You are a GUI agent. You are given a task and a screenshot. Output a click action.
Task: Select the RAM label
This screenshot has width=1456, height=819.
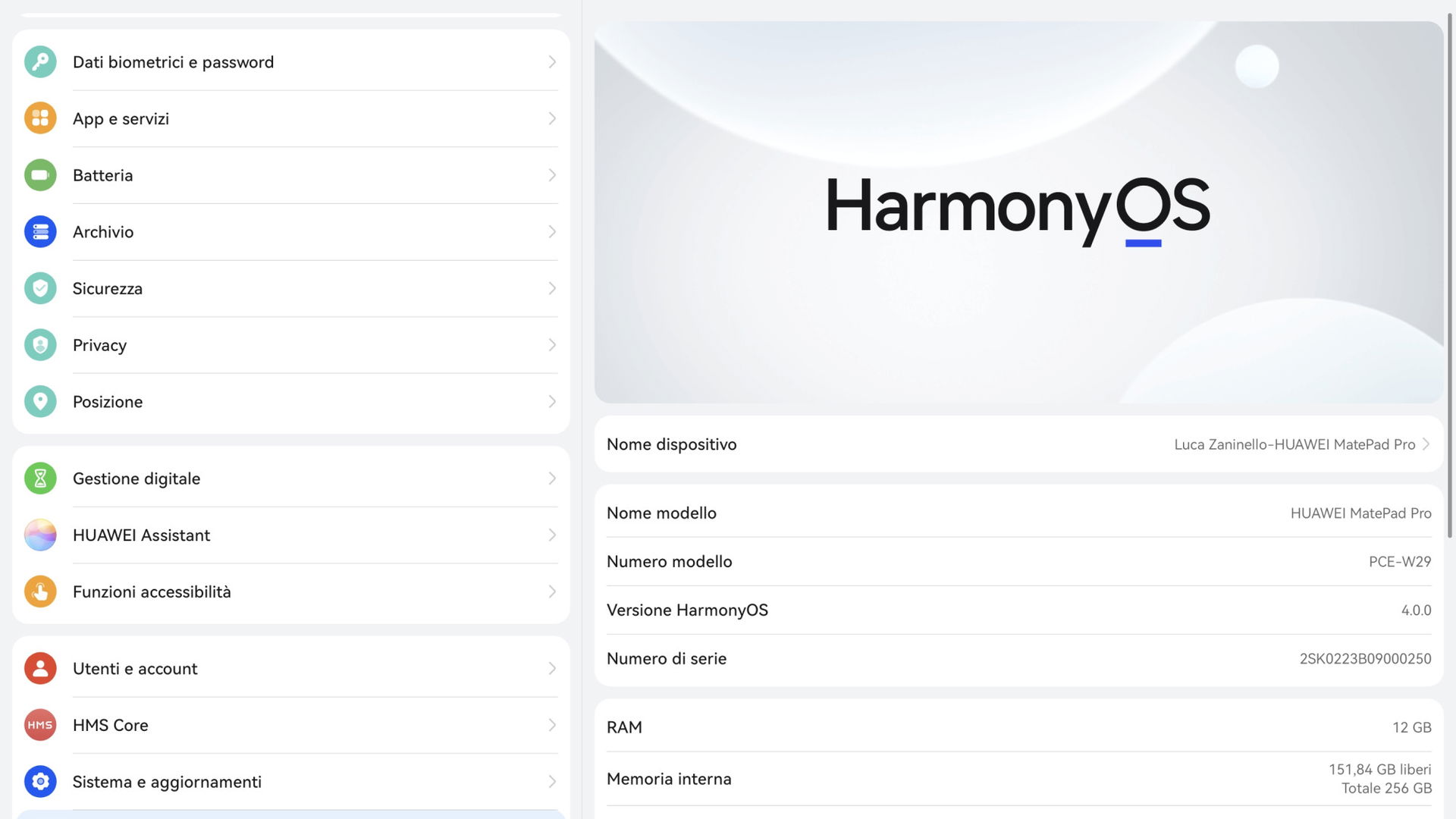click(x=624, y=727)
